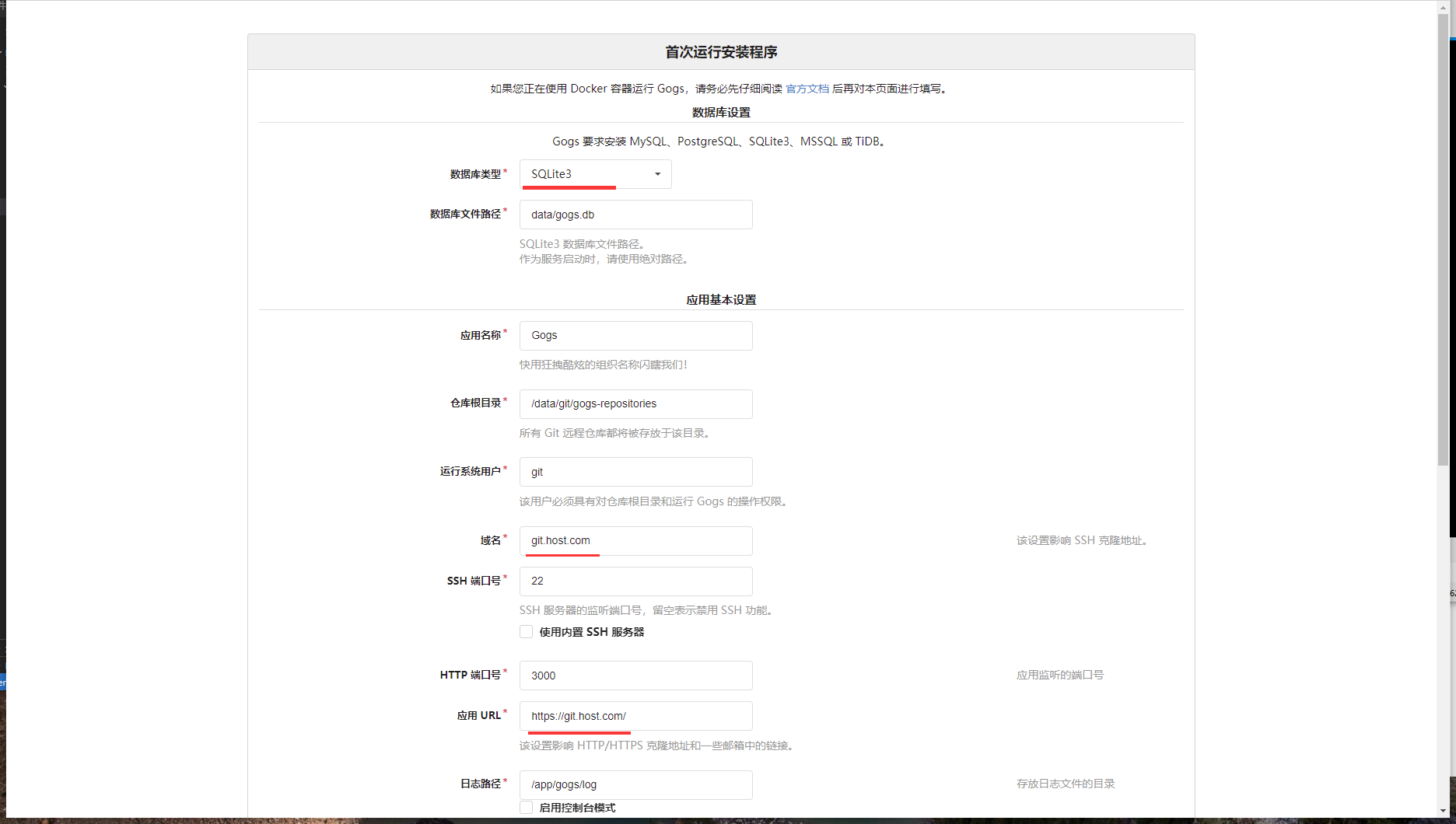The image size is (1456, 824).
Task: Click the 数据库设置 section heading
Action: [x=721, y=113]
